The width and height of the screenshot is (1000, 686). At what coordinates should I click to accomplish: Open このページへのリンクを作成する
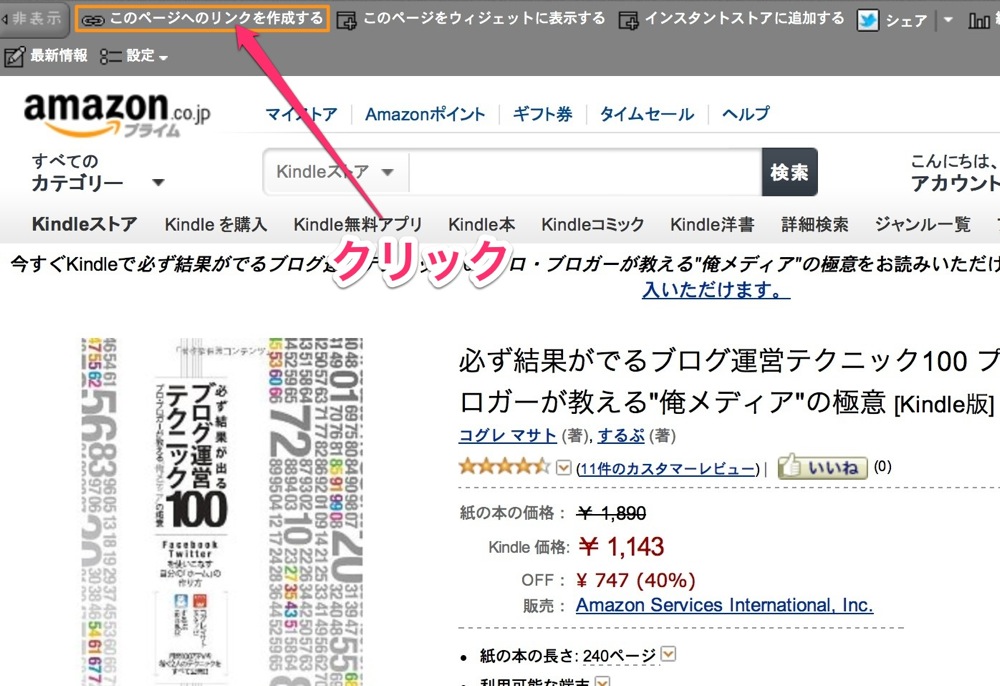202,18
